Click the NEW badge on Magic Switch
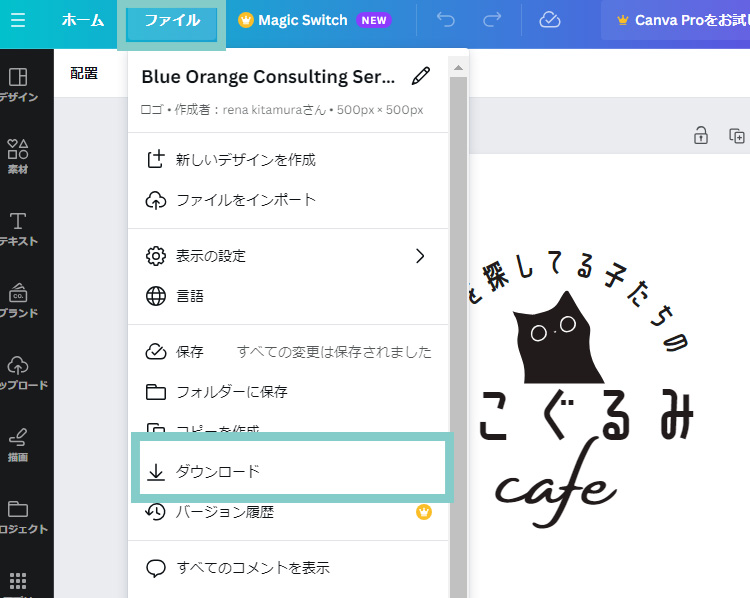Viewport: 750px width, 598px height. [374, 20]
